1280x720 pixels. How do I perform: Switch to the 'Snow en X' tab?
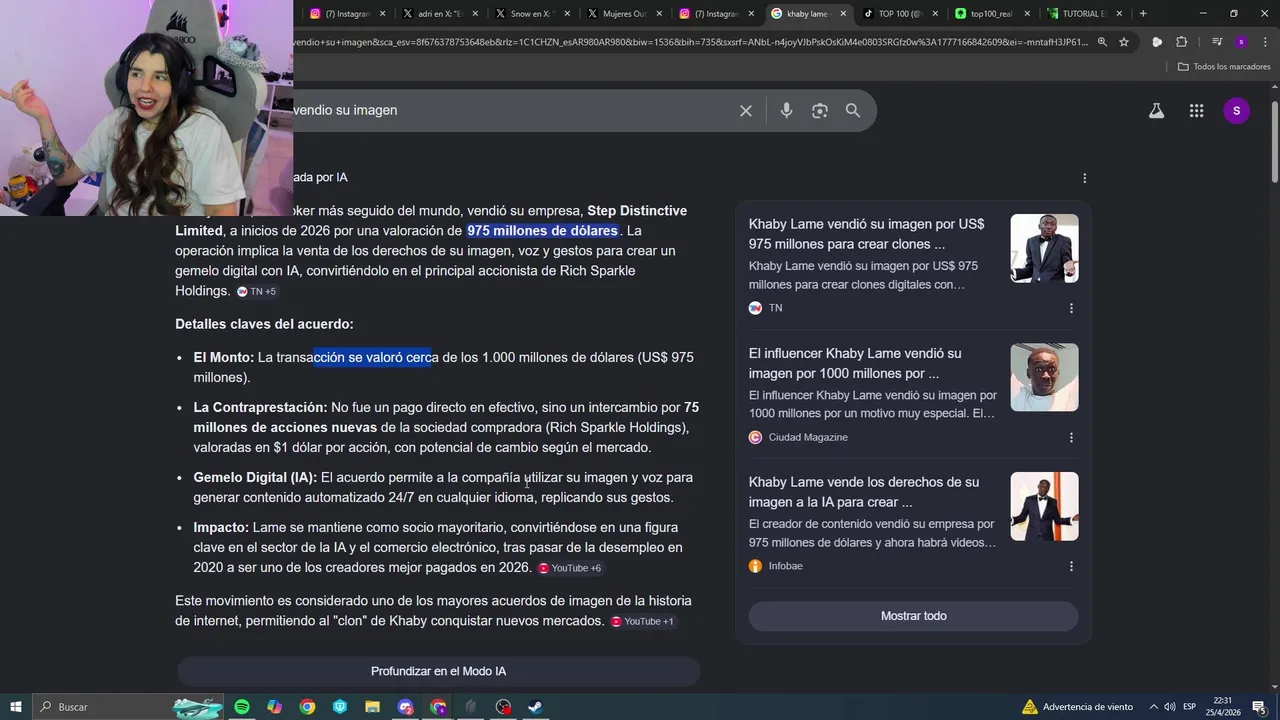[x=532, y=14]
